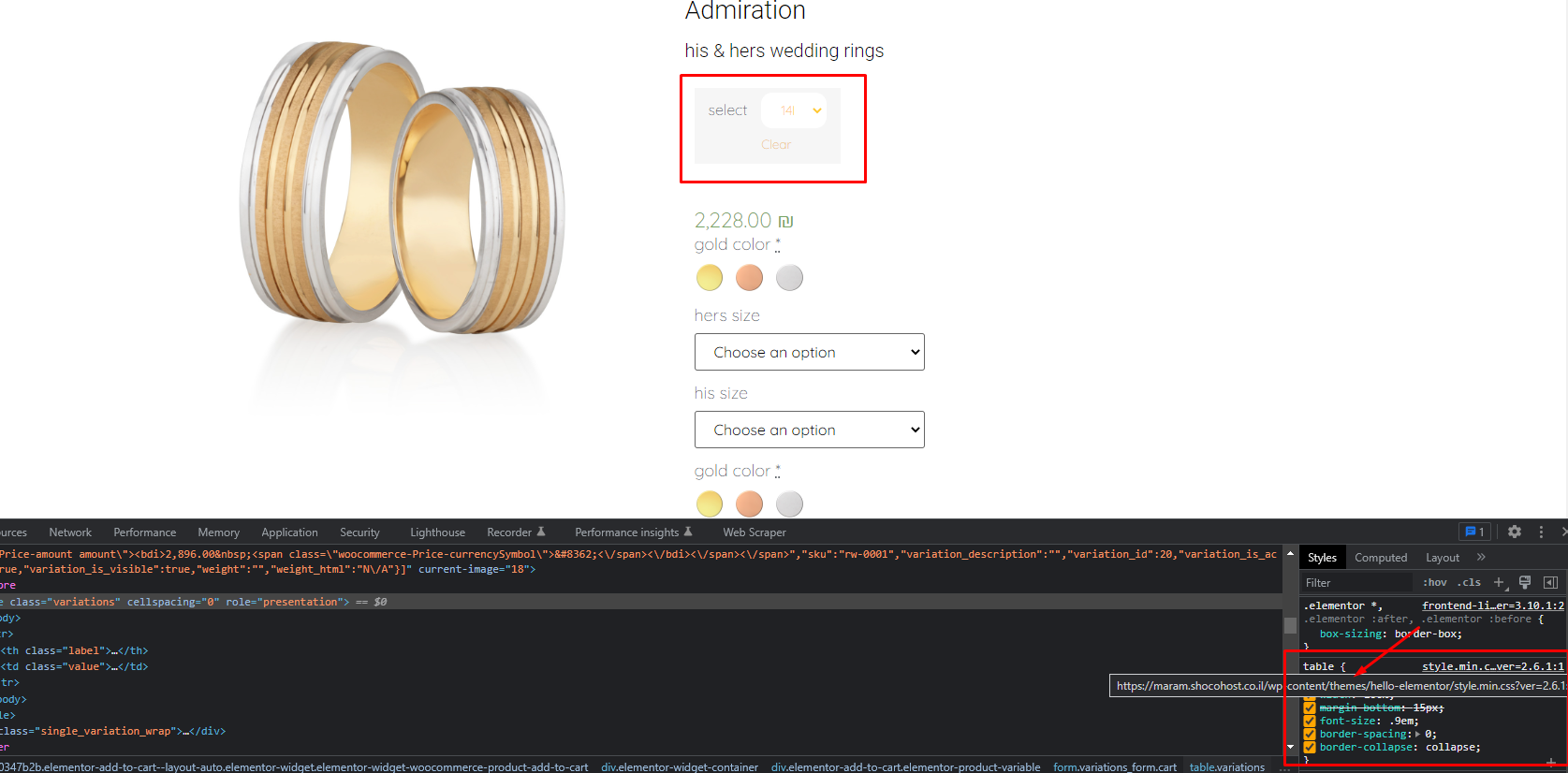Open the Lighthouse panel tab
The width and height of the screenshot is (1568, 773).
(437, 532)
